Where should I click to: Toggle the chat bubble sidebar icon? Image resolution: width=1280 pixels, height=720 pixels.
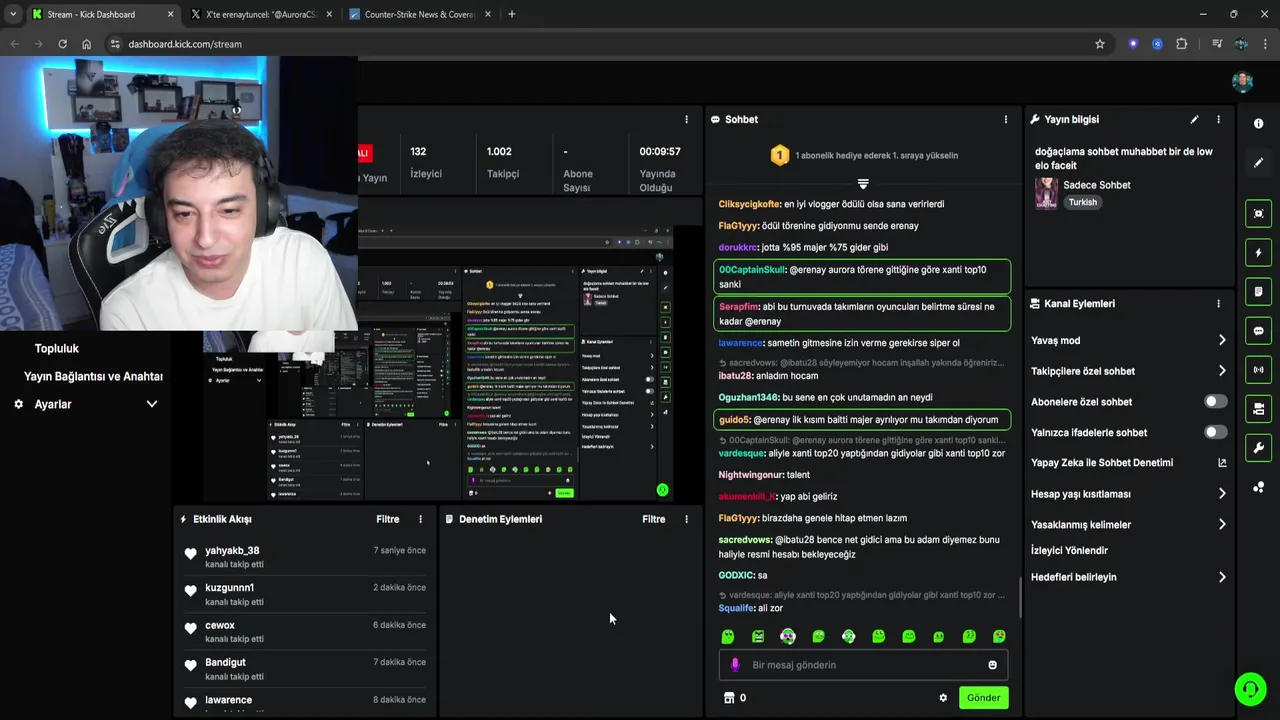tap(1258, 331)
